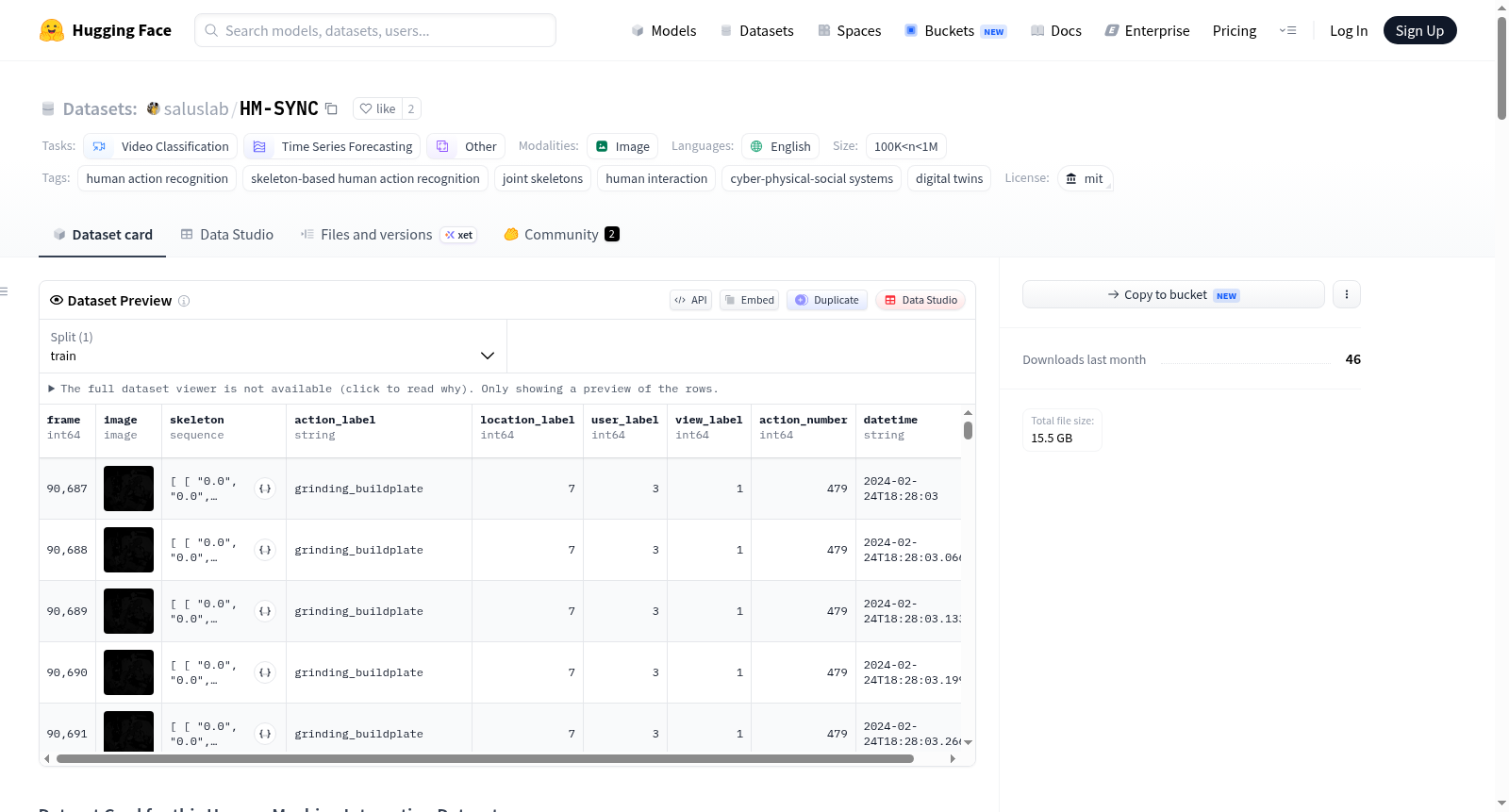Viewport: 1509px width, 812px height.
Task: Go to Models page
Action: coord(663,30)
